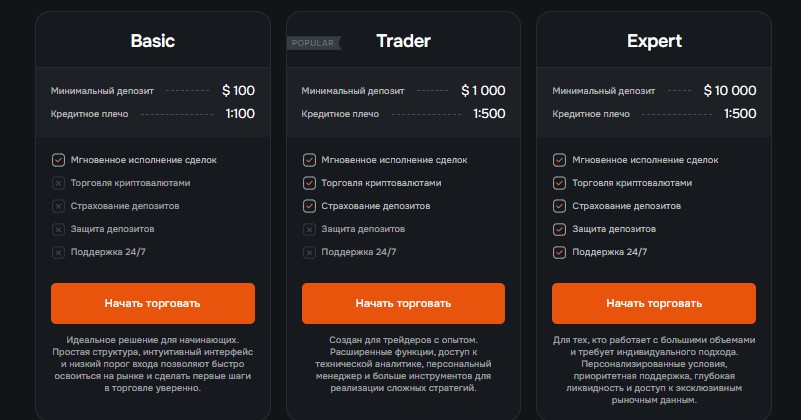Click the 1:100 leverage value in Basic

pos(240,113)
